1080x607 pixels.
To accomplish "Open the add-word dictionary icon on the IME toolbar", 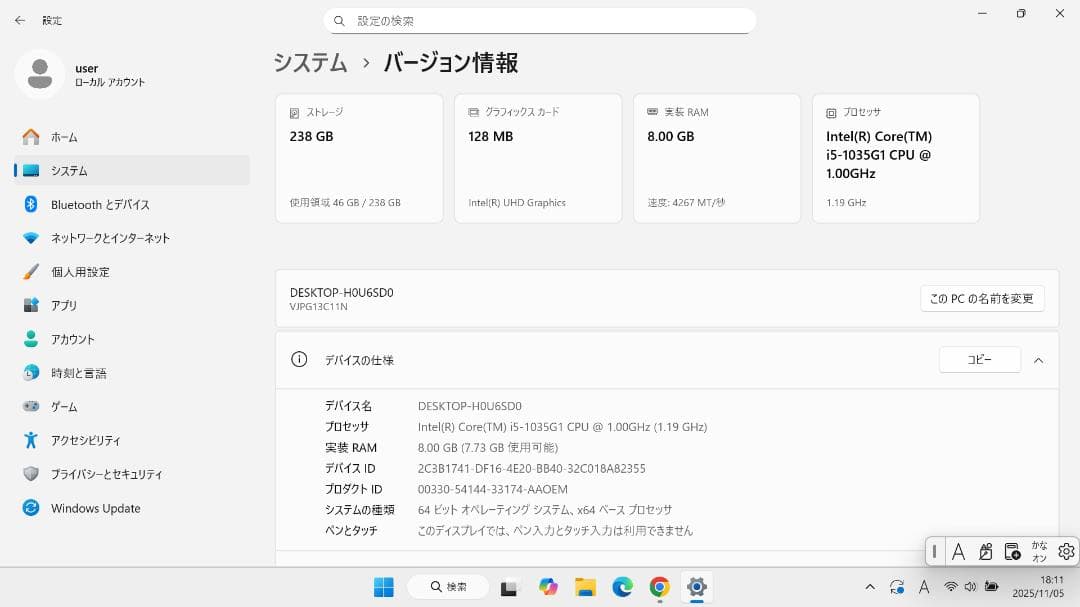I will click(x=1012, y=551).
